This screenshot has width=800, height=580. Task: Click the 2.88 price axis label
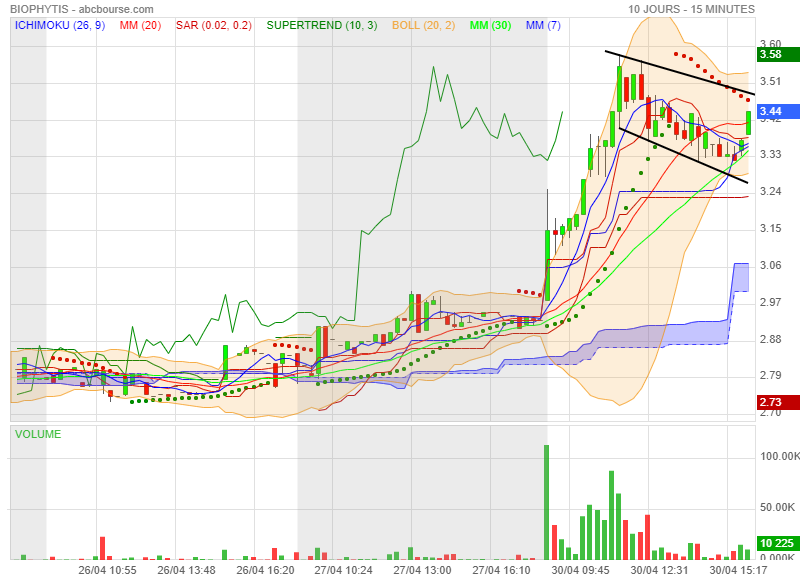pos(770,339)
